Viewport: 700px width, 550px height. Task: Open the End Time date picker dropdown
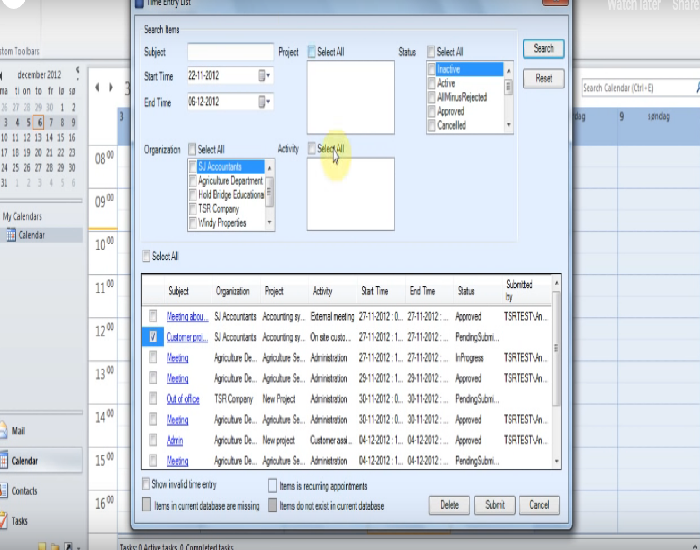265,102
